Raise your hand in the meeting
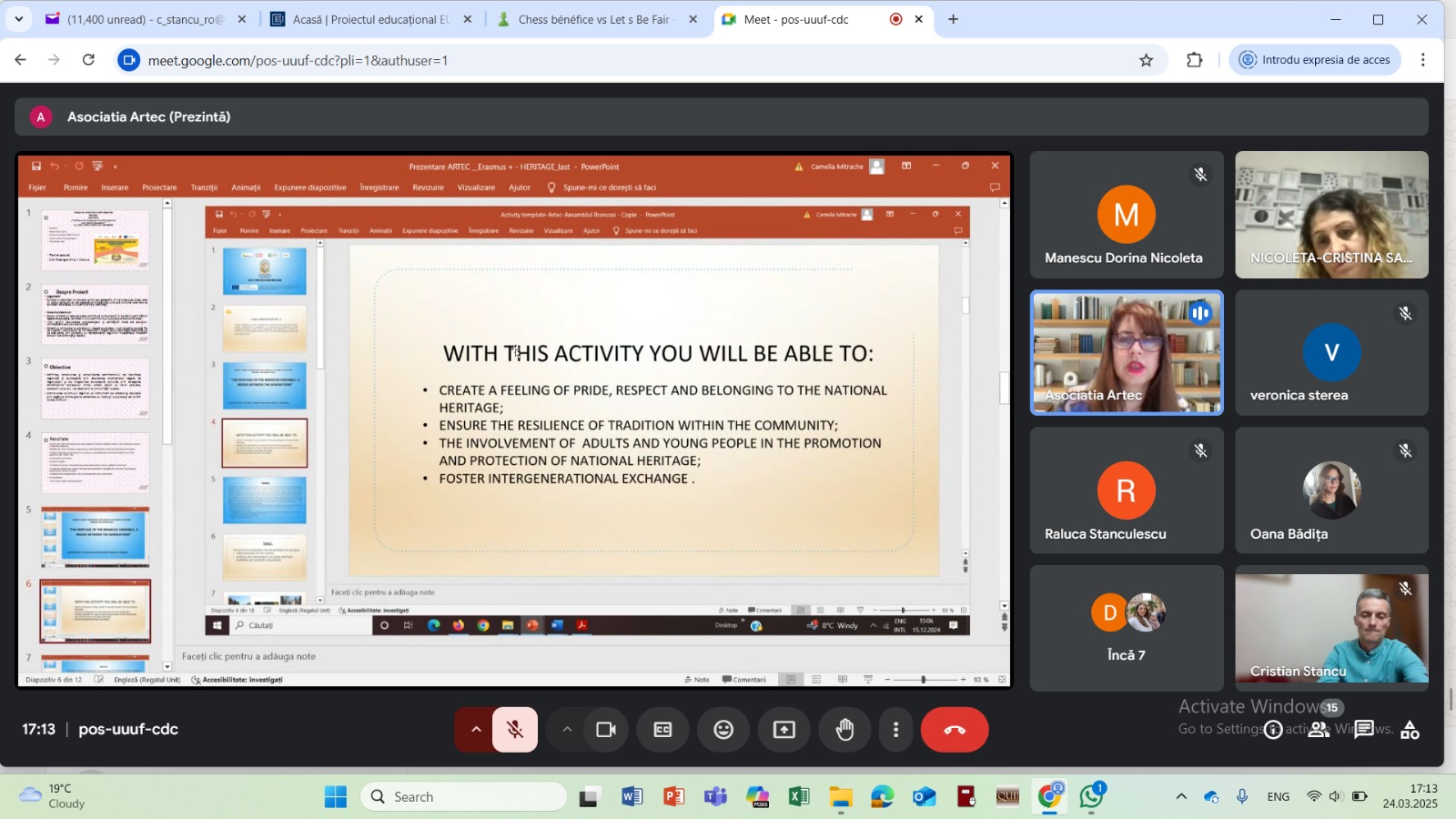Image resolution: width=1456 pixels, height=819 pixels. pos(844,730)
